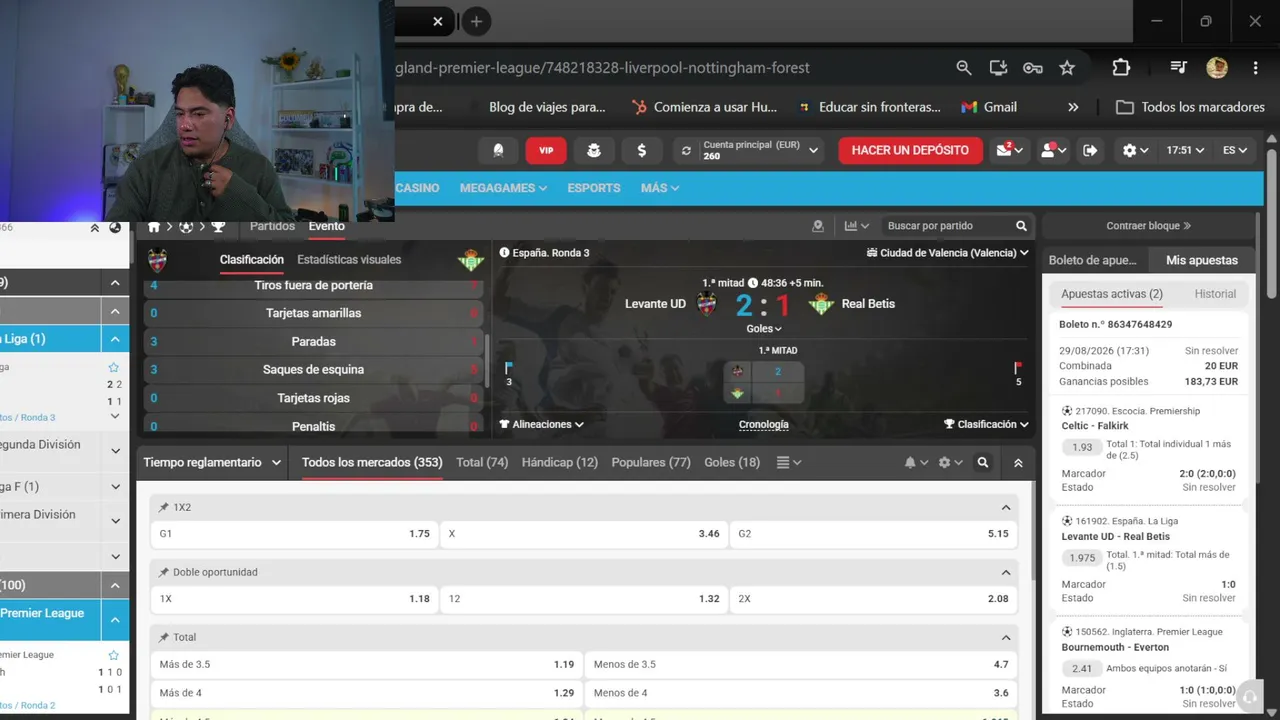Bet on G1 at odds 1.75
Screen dimensions: 1280x720
click(294, 534)
